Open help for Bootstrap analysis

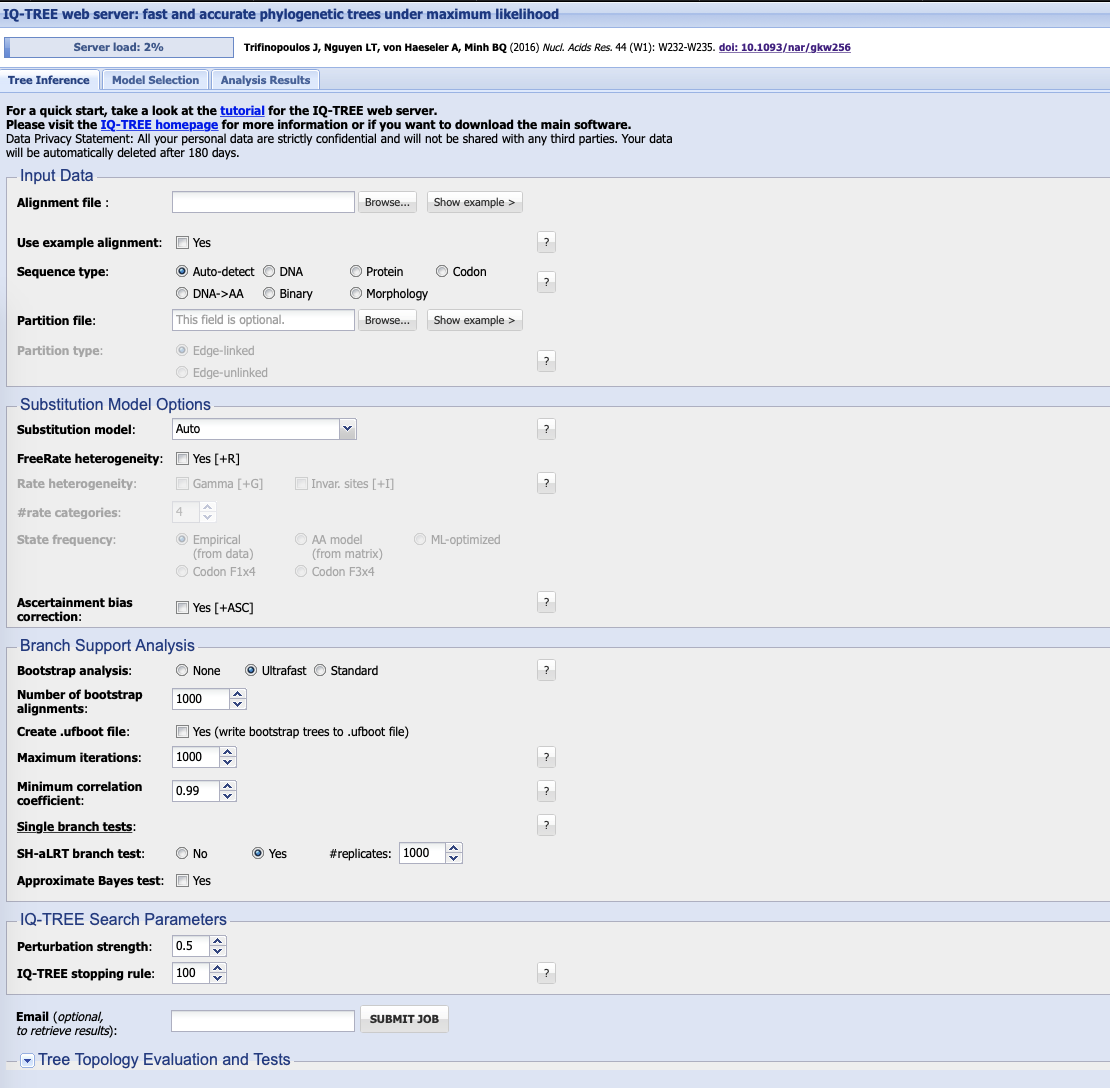546,670
